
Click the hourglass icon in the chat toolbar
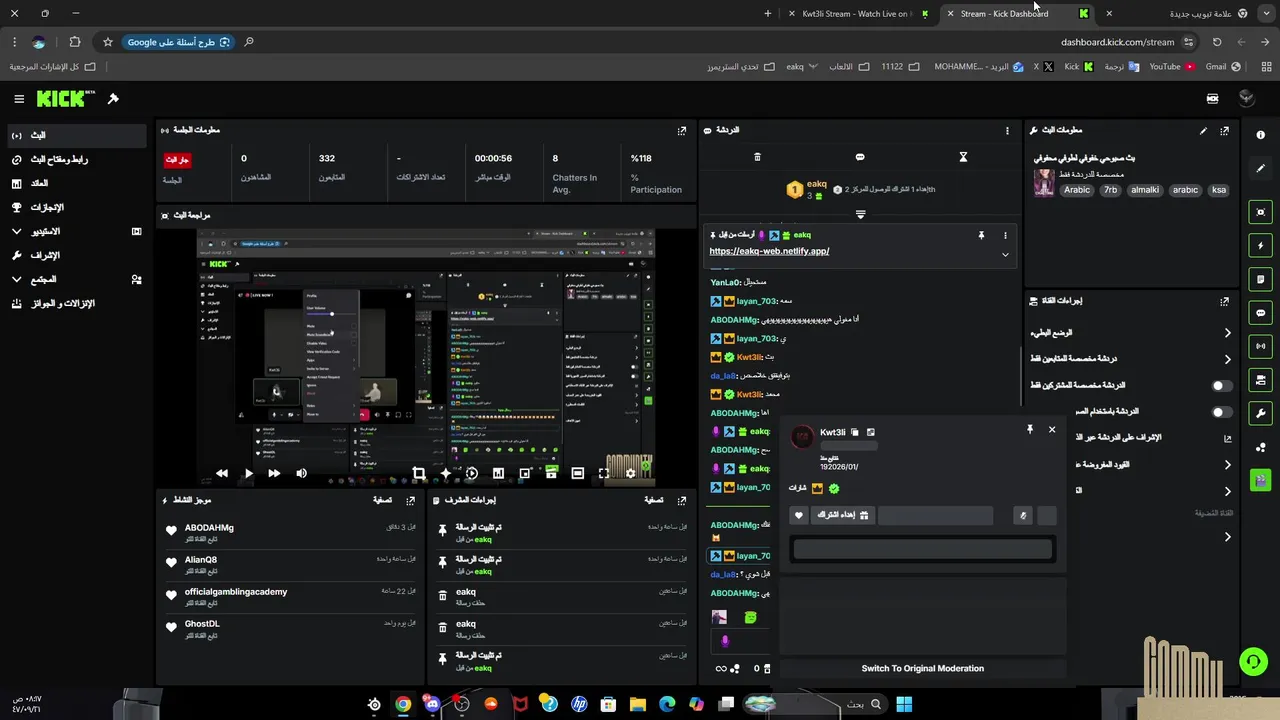(963, 157)
